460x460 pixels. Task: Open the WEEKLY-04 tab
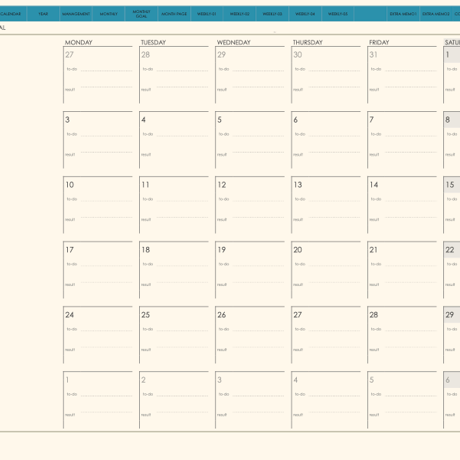[x=305, y=14]
